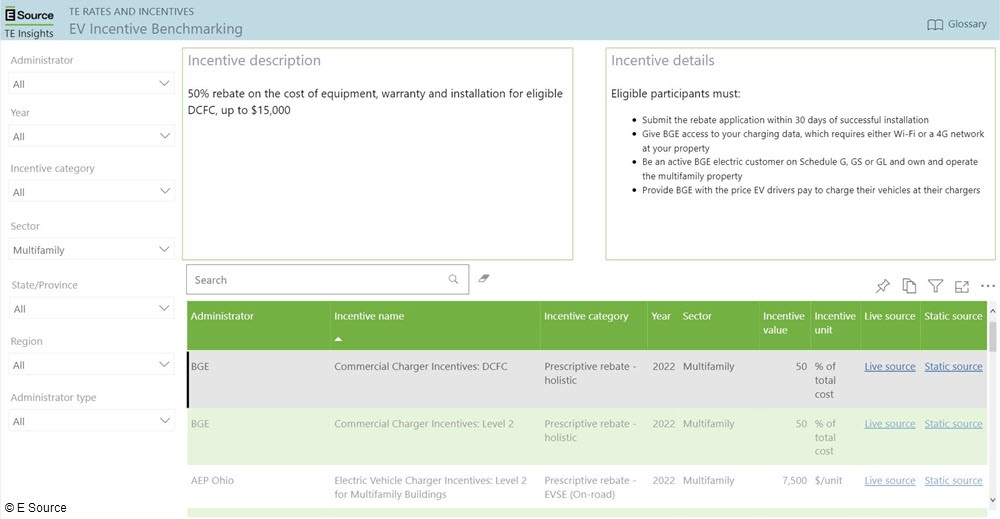Image resolution: width=1000 pixels, height=519 pixels.
Task: Open Static source for BGE Level 2 row
Action: [x=953, y=424]
